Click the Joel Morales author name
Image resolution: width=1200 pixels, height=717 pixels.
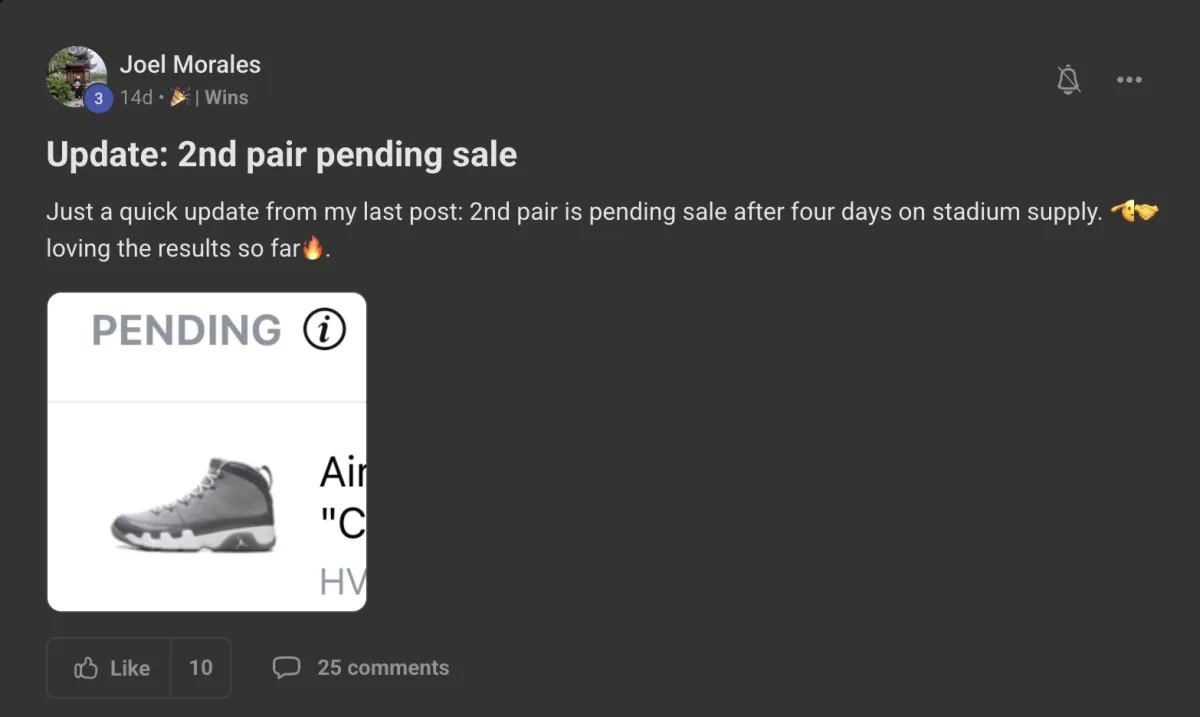pos(190,64)
